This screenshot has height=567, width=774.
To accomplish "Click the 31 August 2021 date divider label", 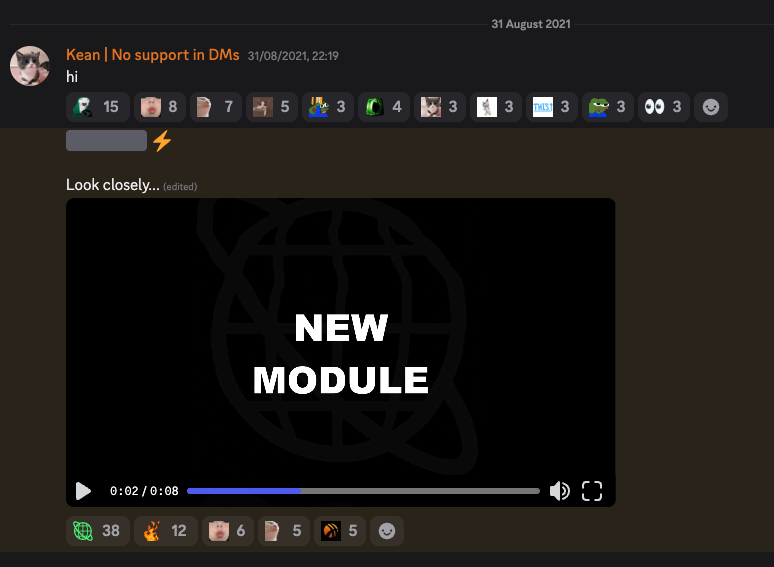I will coord(531,24).
